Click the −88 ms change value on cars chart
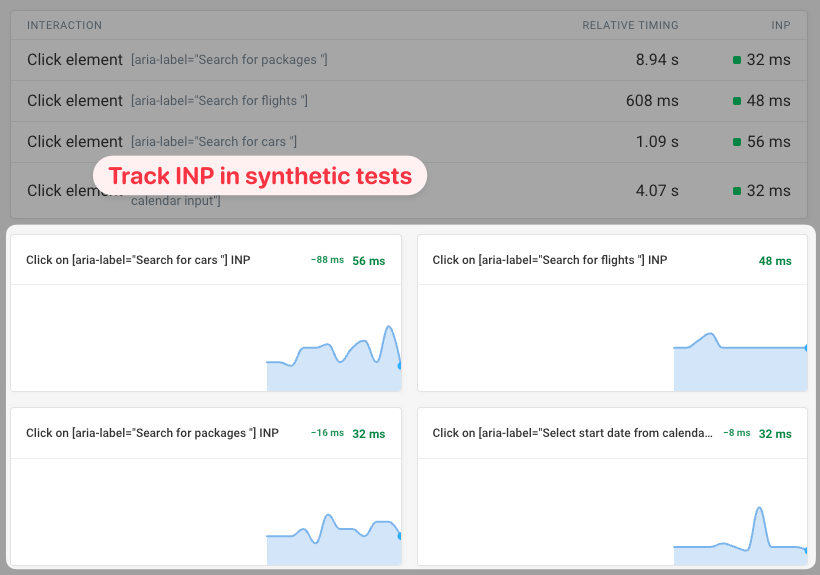Image resolution: width=820 pixels, height=575 pixels. tap(327, 260)
